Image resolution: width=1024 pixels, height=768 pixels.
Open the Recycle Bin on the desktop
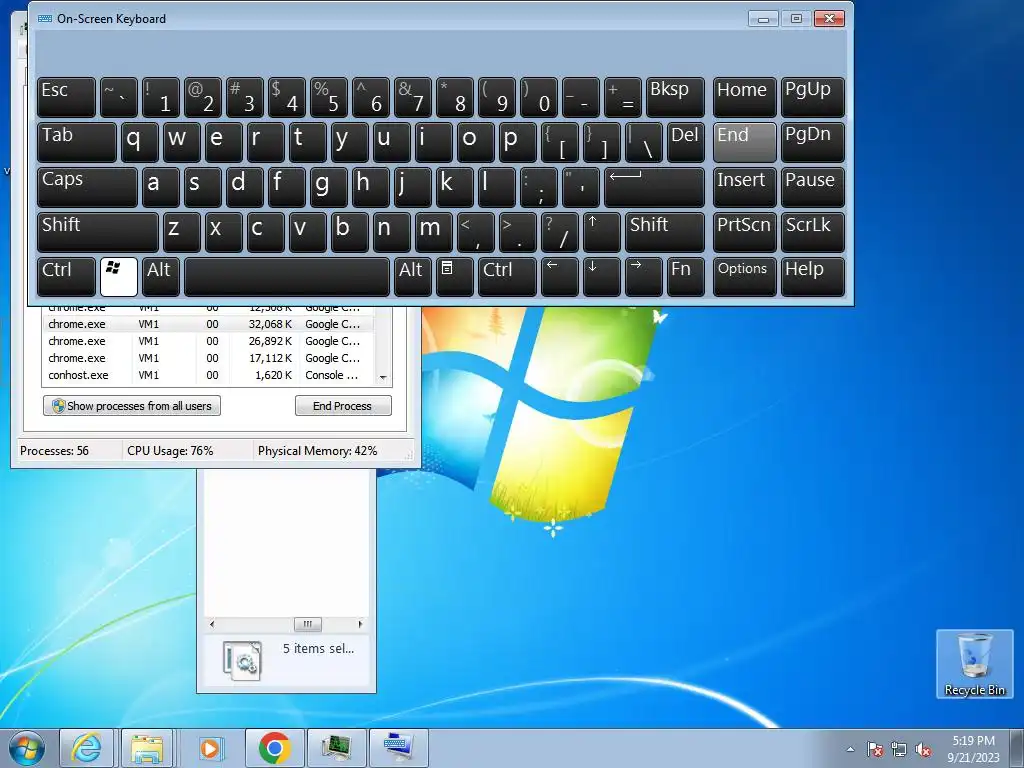974,664
